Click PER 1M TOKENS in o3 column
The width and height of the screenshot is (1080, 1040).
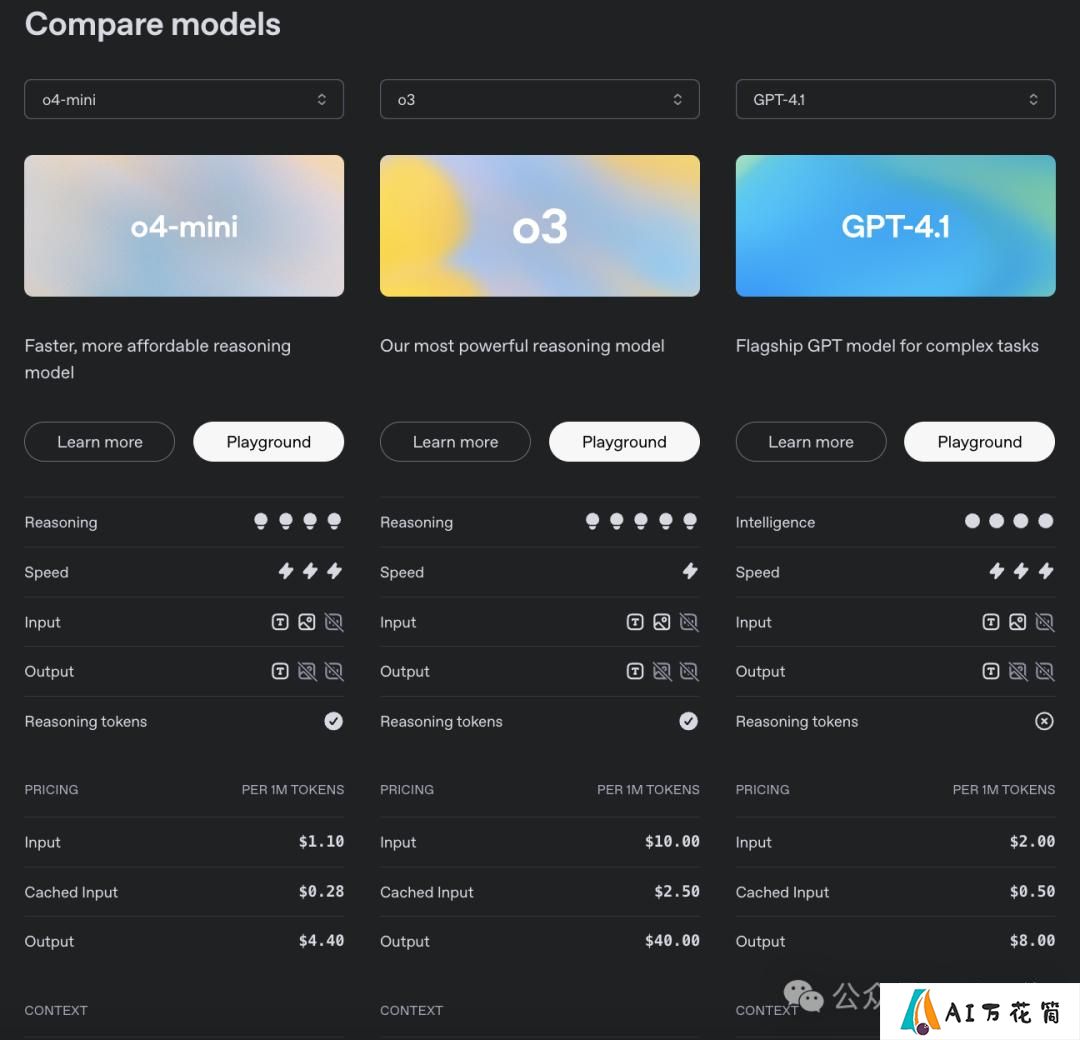[648, 789]
